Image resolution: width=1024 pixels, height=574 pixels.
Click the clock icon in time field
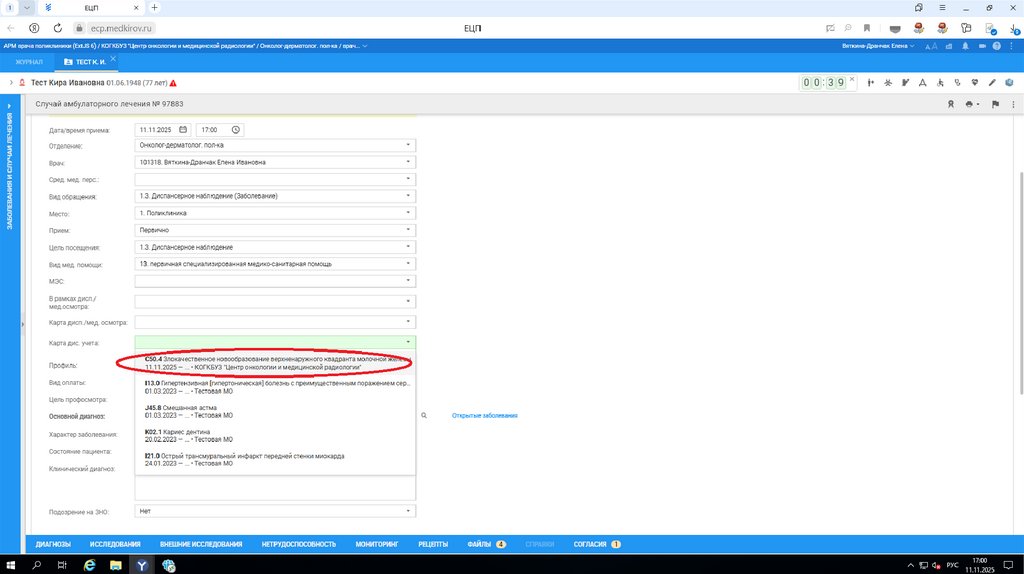236,129
